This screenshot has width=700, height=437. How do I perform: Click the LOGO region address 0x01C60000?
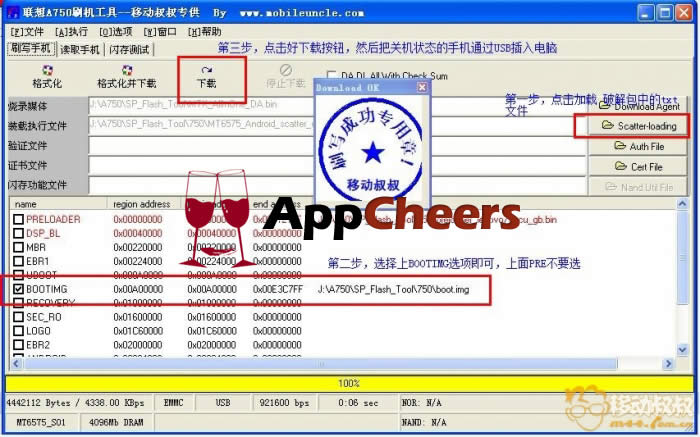pyautogui.click(x=138, y=331)
